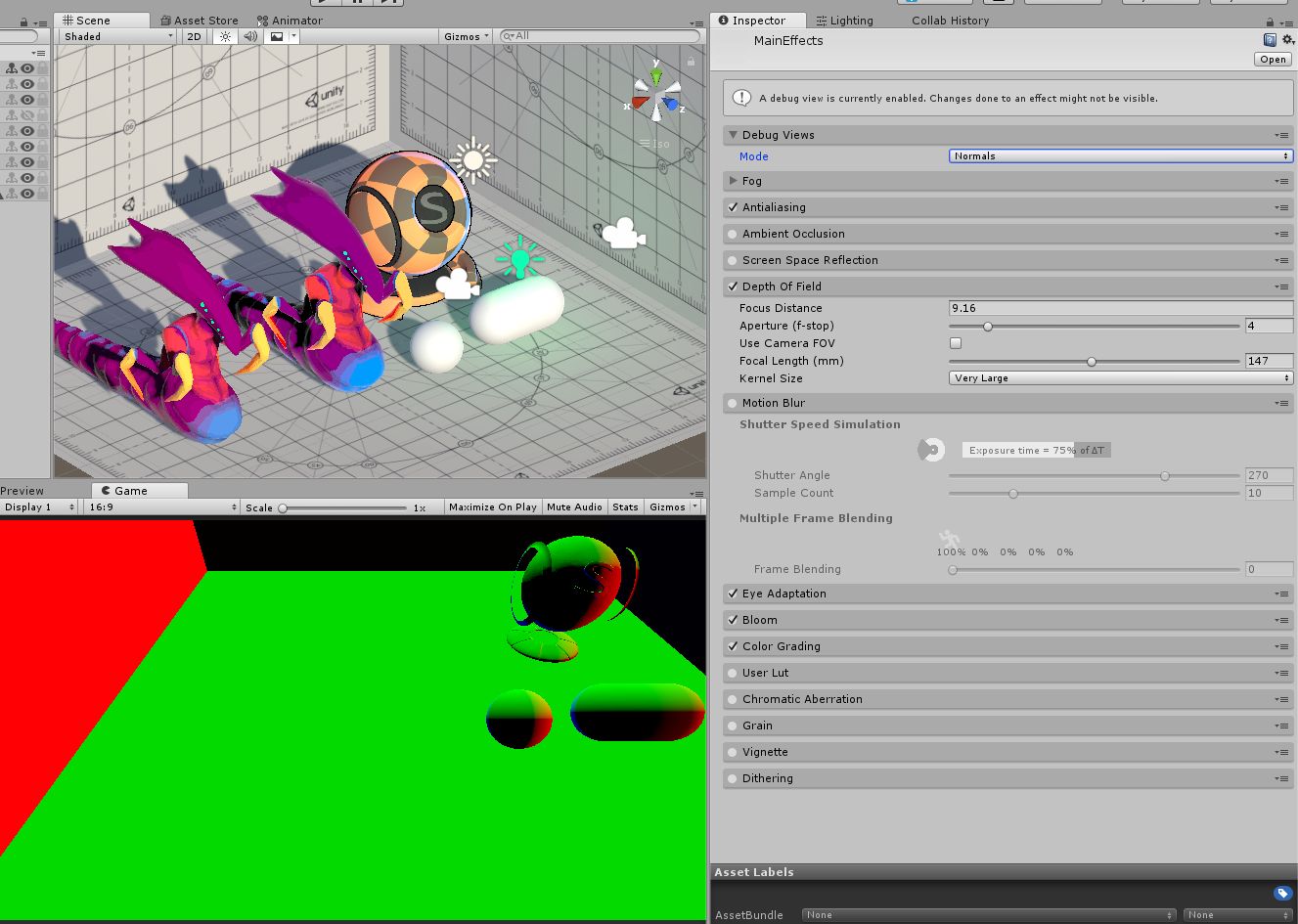
Task: Expand the Fog section triangle
Action: coord(733,181)
